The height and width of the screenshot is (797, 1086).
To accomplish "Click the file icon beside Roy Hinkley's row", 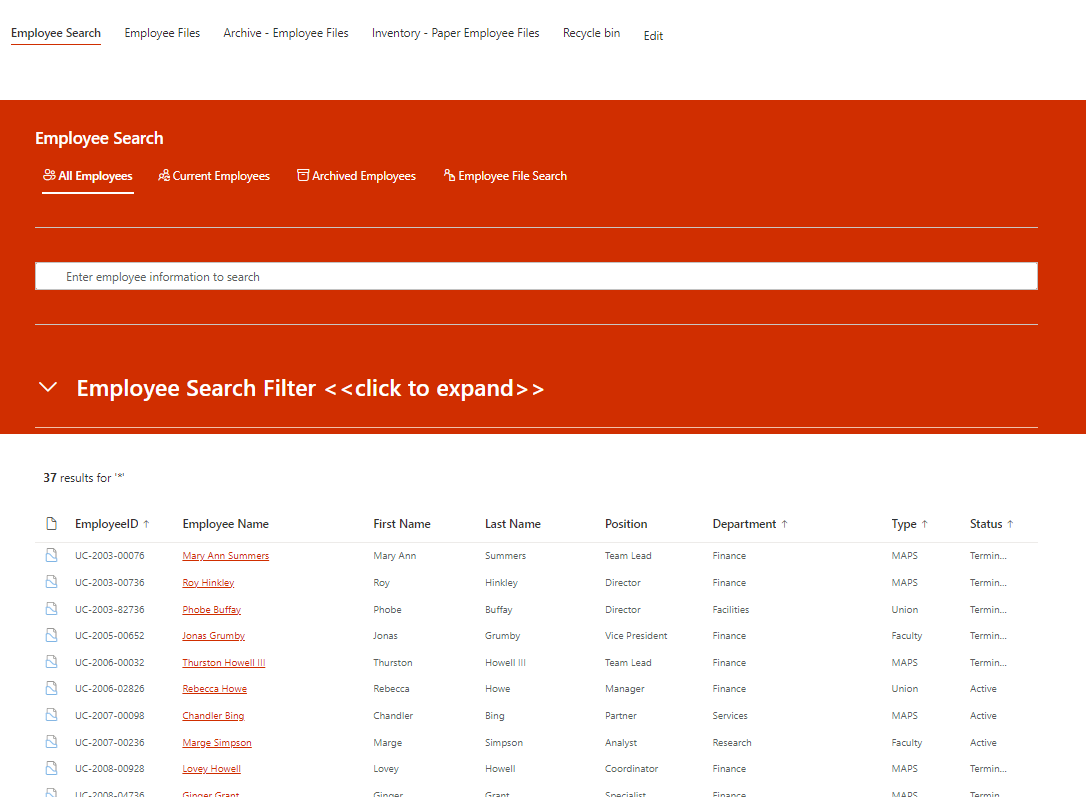I will 51,582.
